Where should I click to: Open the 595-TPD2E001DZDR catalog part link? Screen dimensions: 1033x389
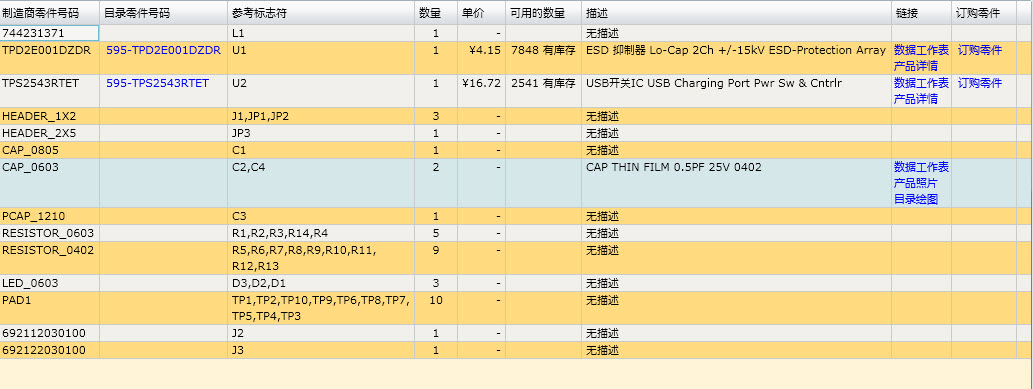tap(163, 50)
